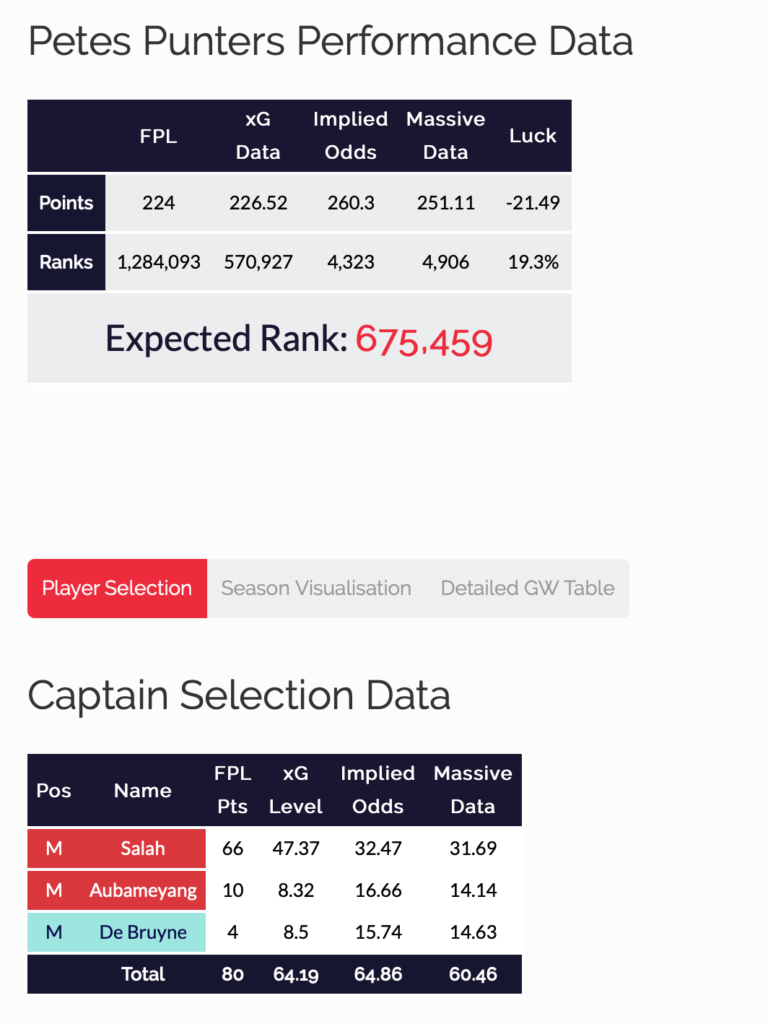
Task: Click the Pos column header
Action: click(x=53, y=790)
